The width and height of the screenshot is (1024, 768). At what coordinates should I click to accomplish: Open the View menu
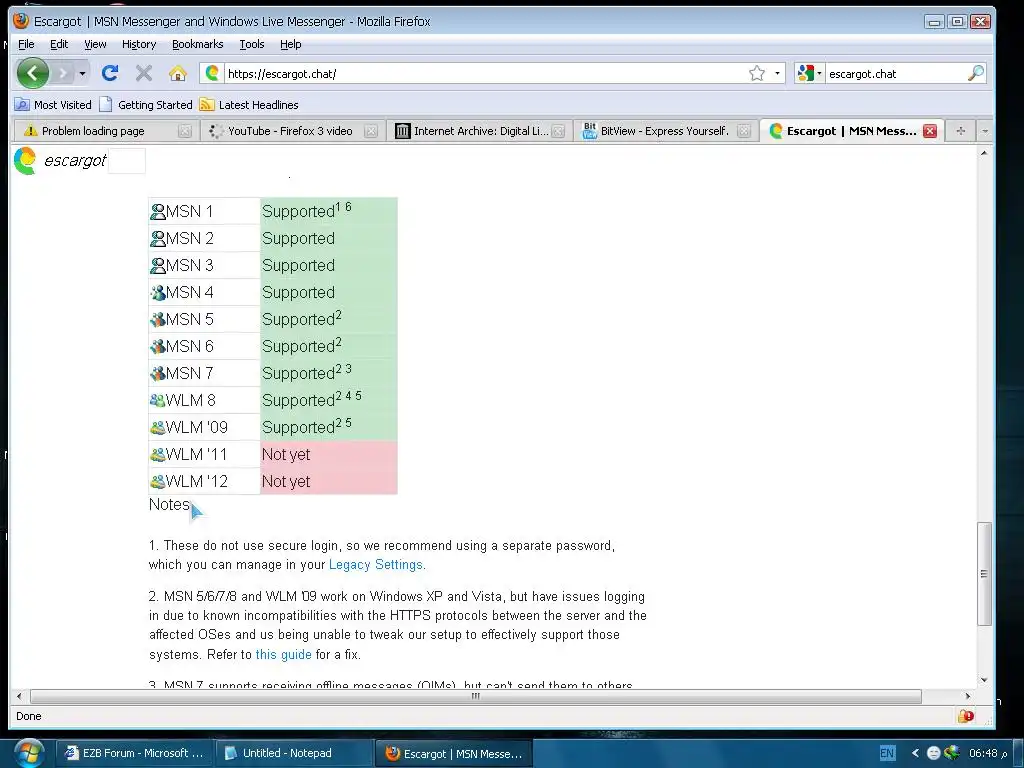point(95,44)
